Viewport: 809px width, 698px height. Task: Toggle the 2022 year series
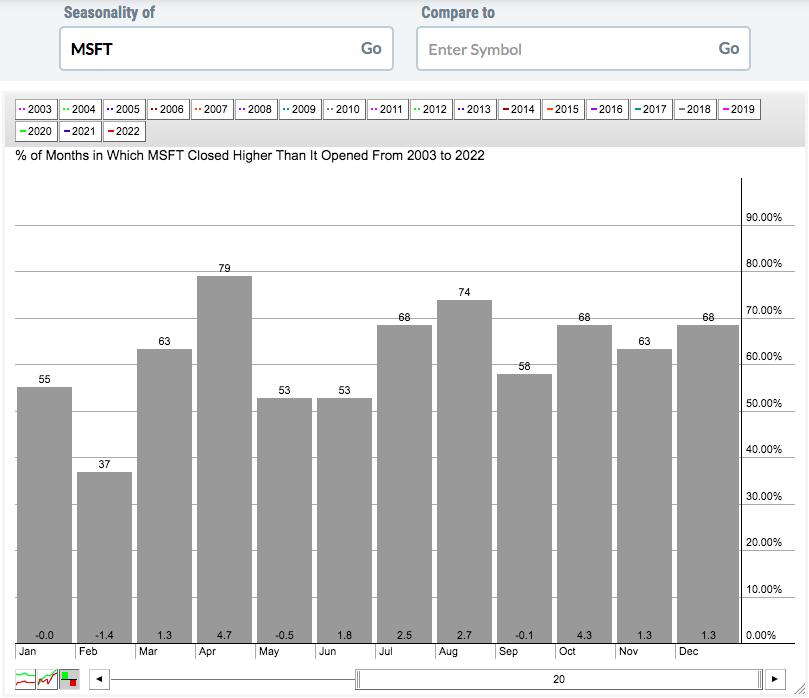click(124, 131)
